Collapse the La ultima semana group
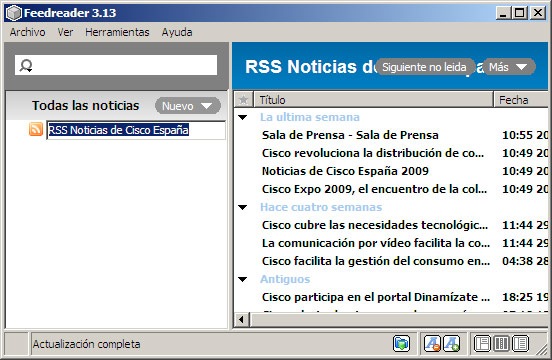 243,117
